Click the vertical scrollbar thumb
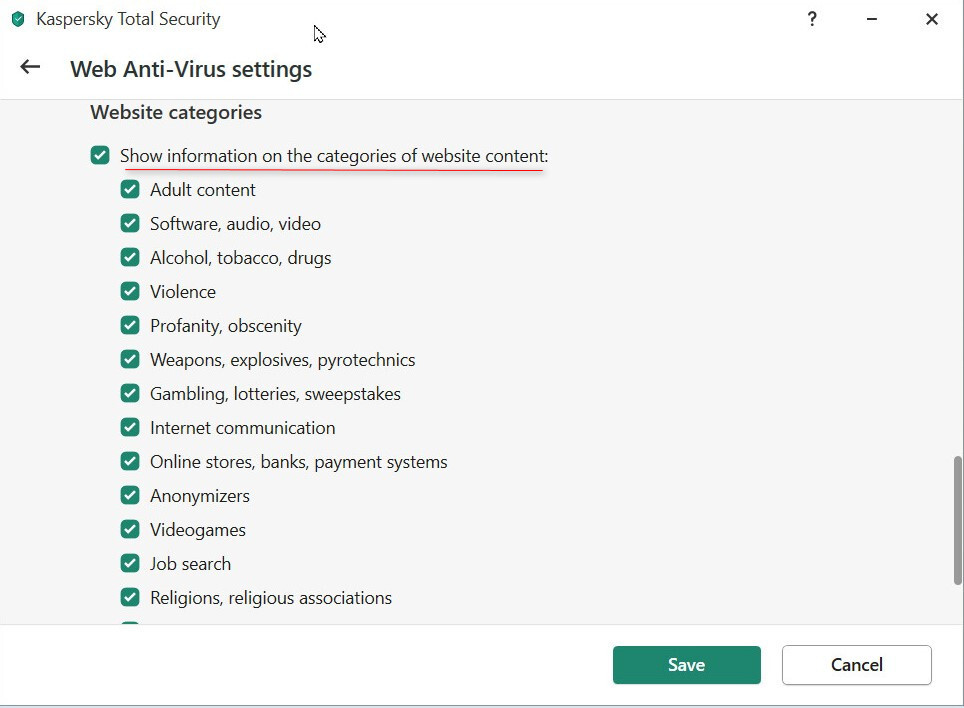The height and width of the screenshot is (708, 964). tap(957, 520)
